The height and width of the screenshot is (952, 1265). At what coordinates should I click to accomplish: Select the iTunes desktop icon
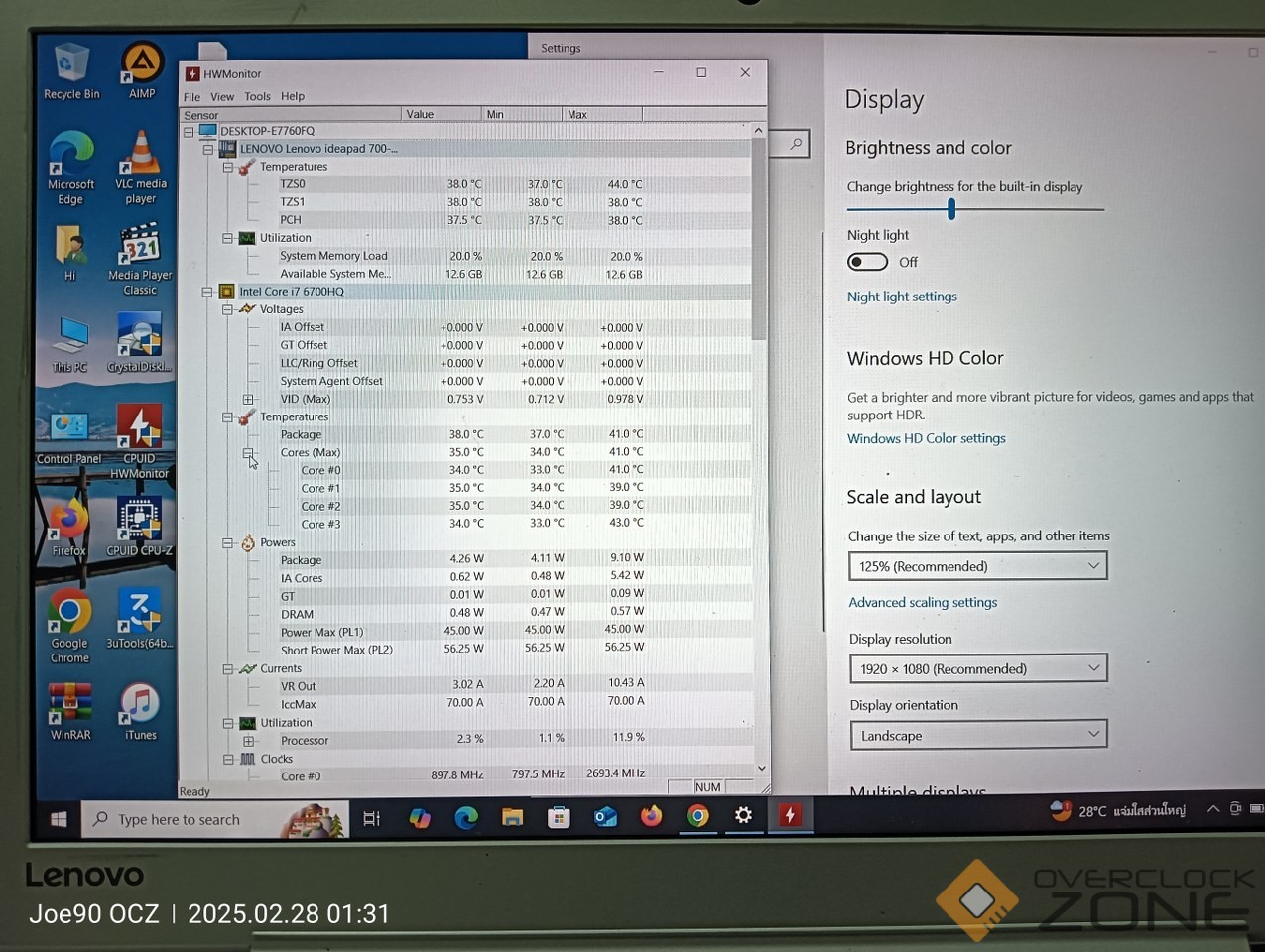(x=140, y=711)
